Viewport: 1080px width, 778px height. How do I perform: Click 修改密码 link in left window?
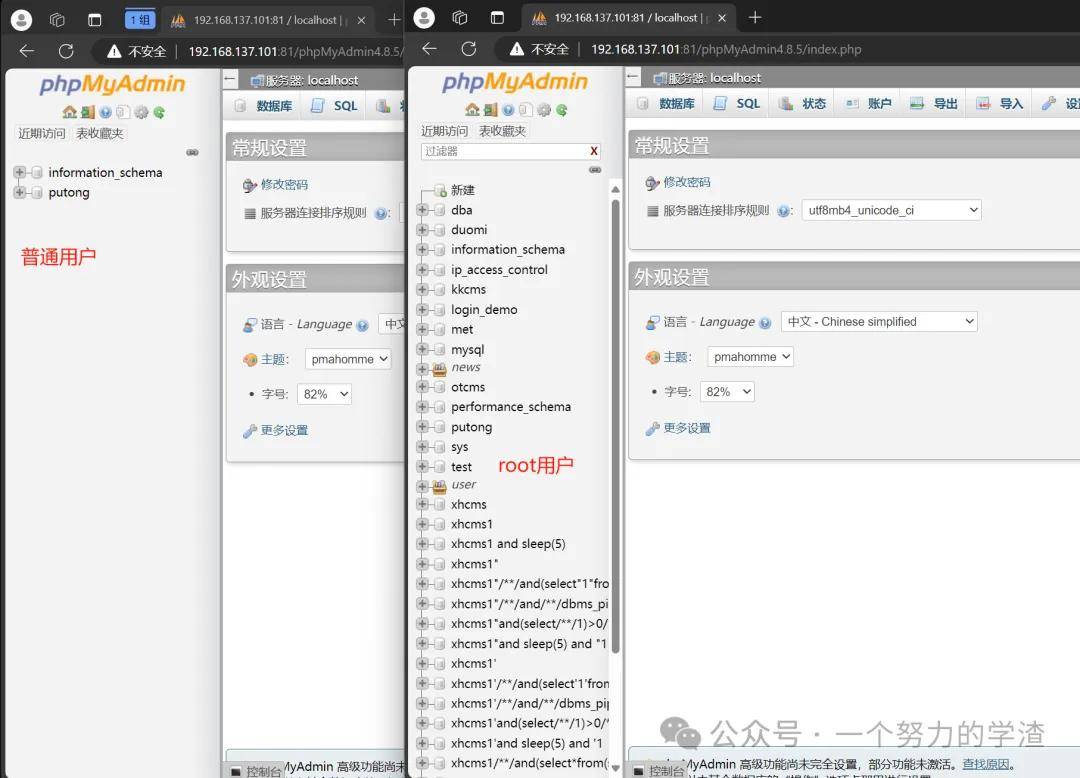284,185
